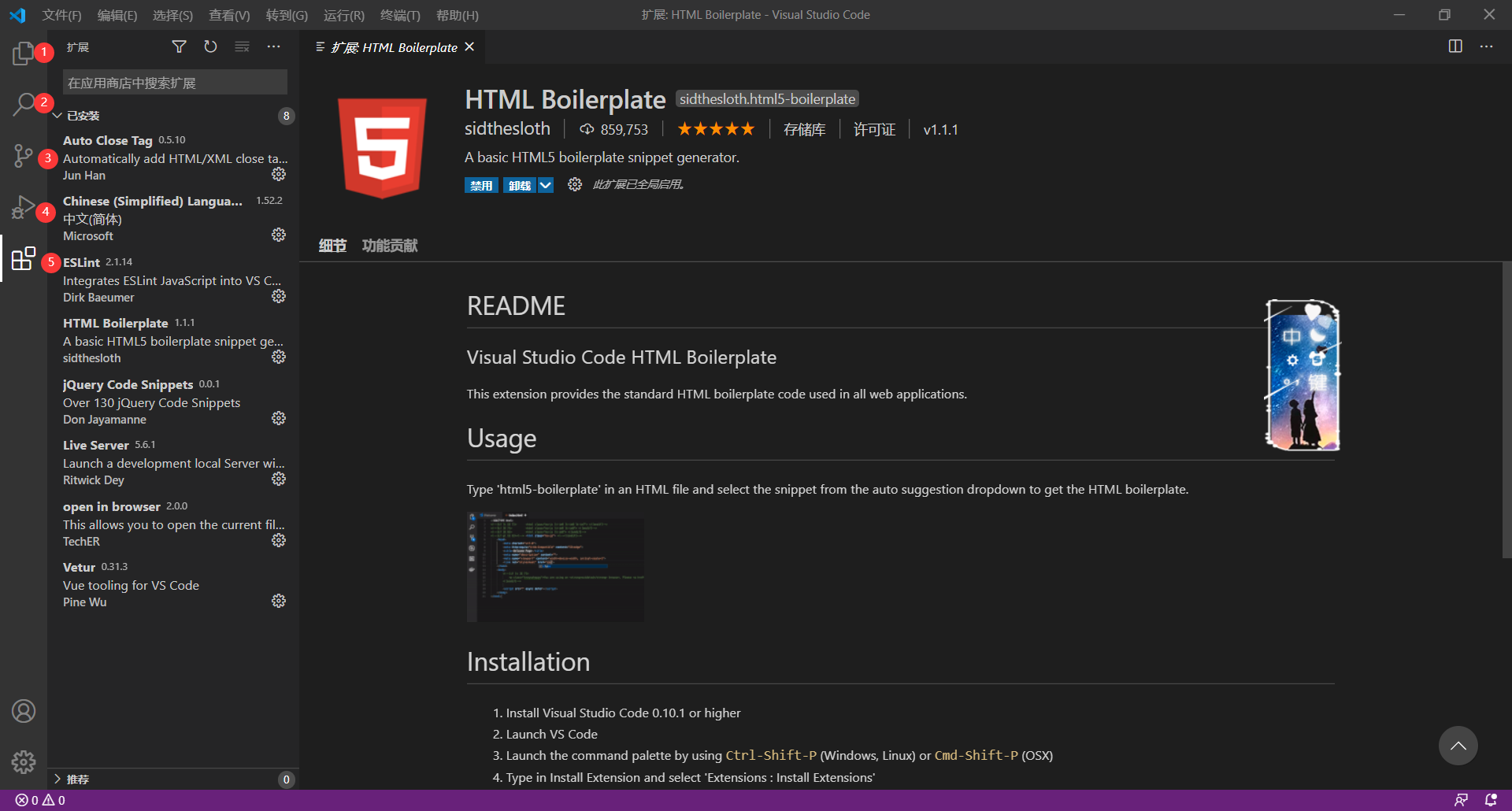Viewport: 1512px width, 811px height.
Task: Open the uninstall dropdown arrow
Action: point(546,185)
